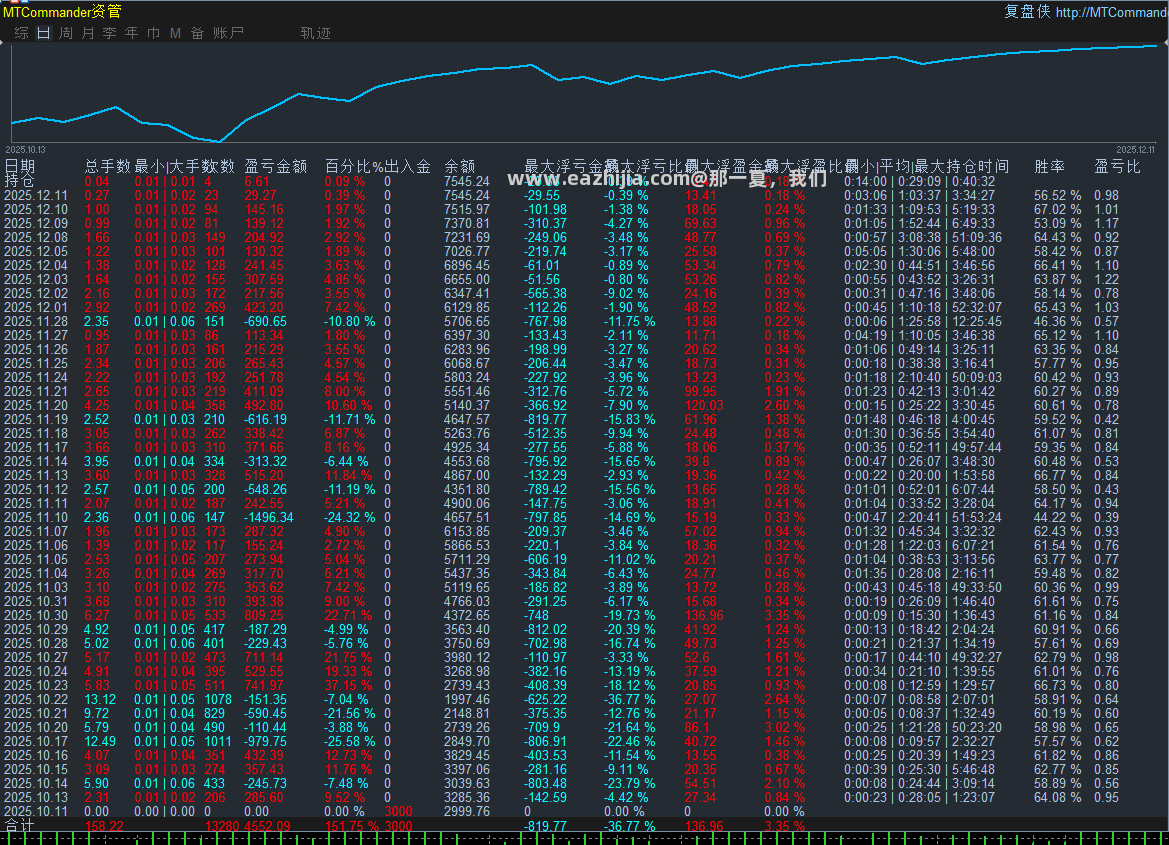Screen dimensions: 1169x845
Task: Click the 盈亏金额 column header
Action: 276,166
